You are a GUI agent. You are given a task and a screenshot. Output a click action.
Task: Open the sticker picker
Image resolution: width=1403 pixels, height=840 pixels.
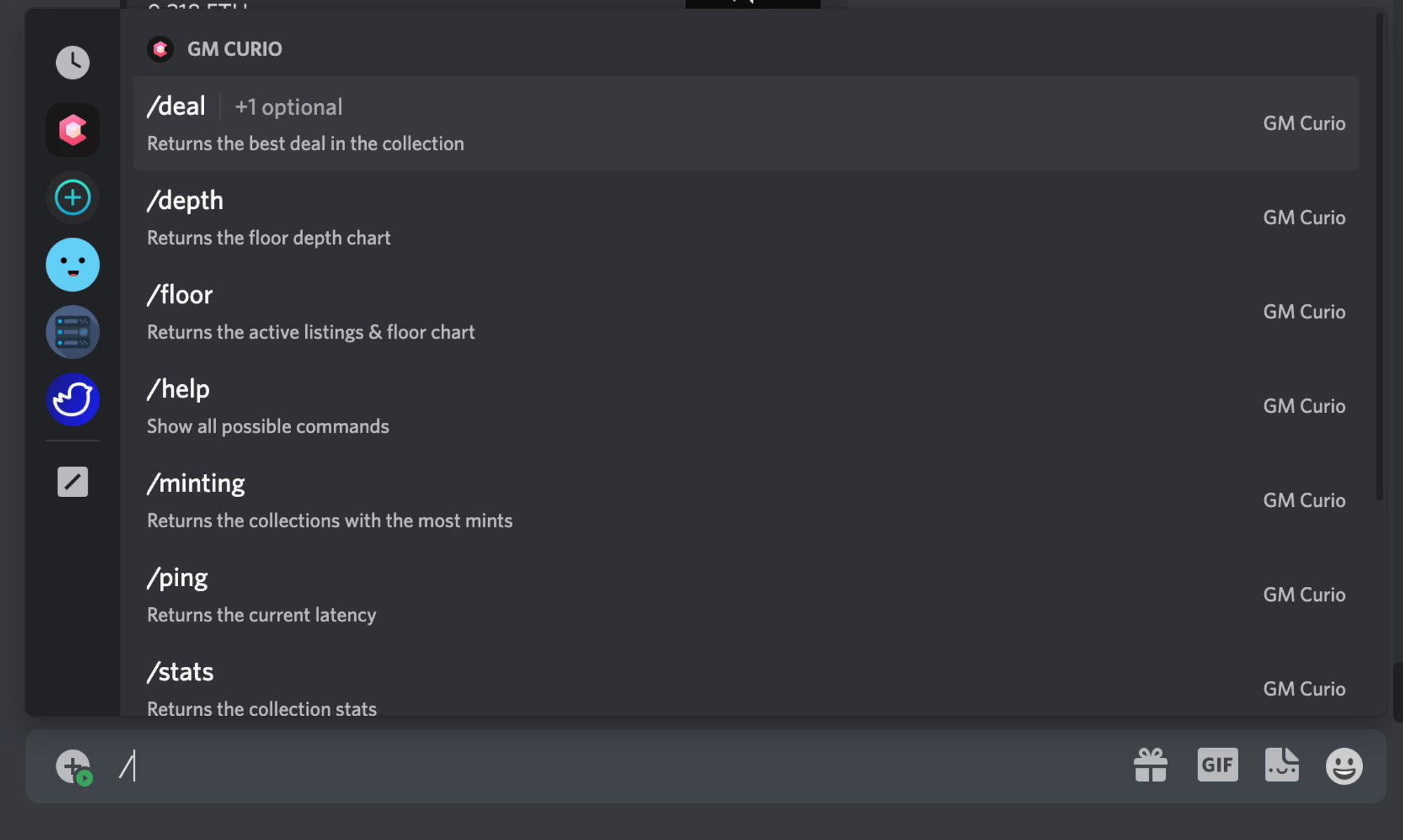pyautogui.click(x=1282, y=765)
